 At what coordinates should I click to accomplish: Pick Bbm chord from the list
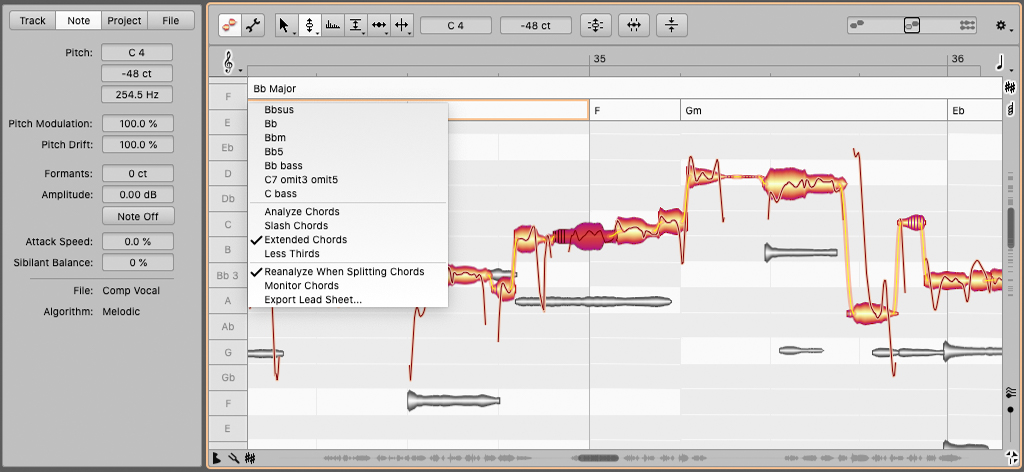click(276, 138)
